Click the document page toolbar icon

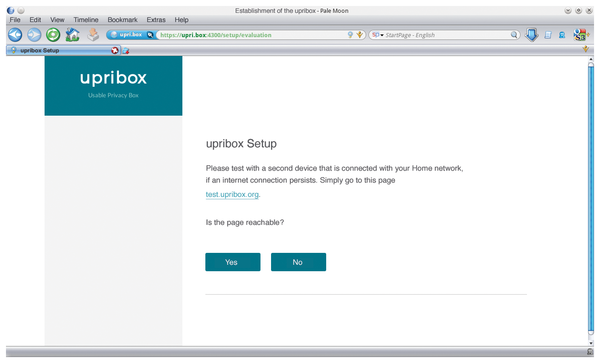(x=548, y=35)
